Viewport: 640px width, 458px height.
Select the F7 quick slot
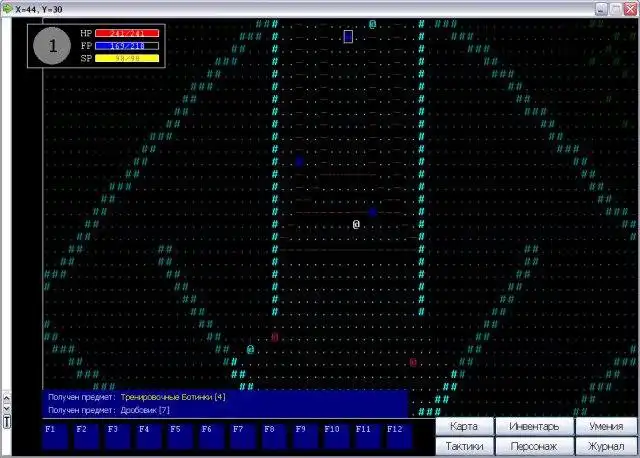tap(243, 436)
